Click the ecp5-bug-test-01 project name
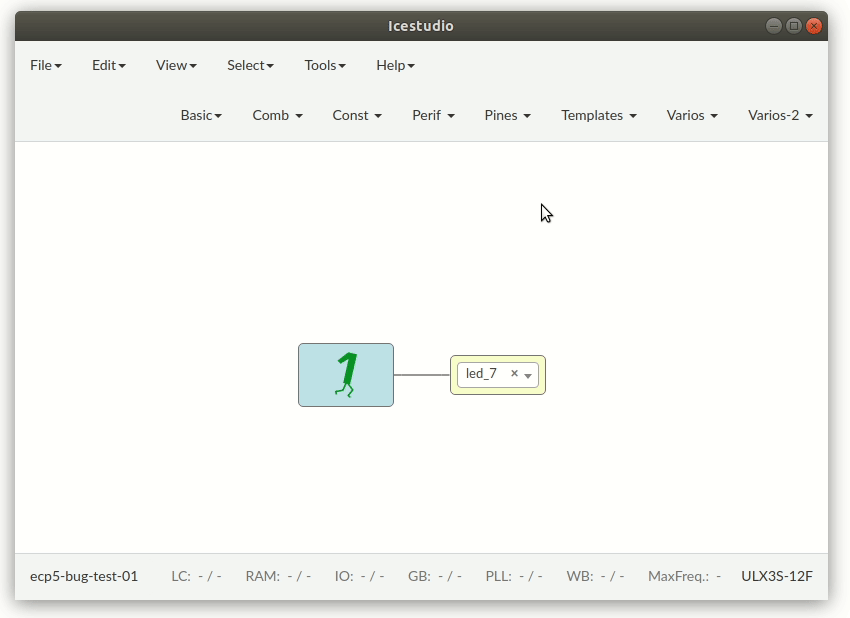850x618 pixels. 84,576
